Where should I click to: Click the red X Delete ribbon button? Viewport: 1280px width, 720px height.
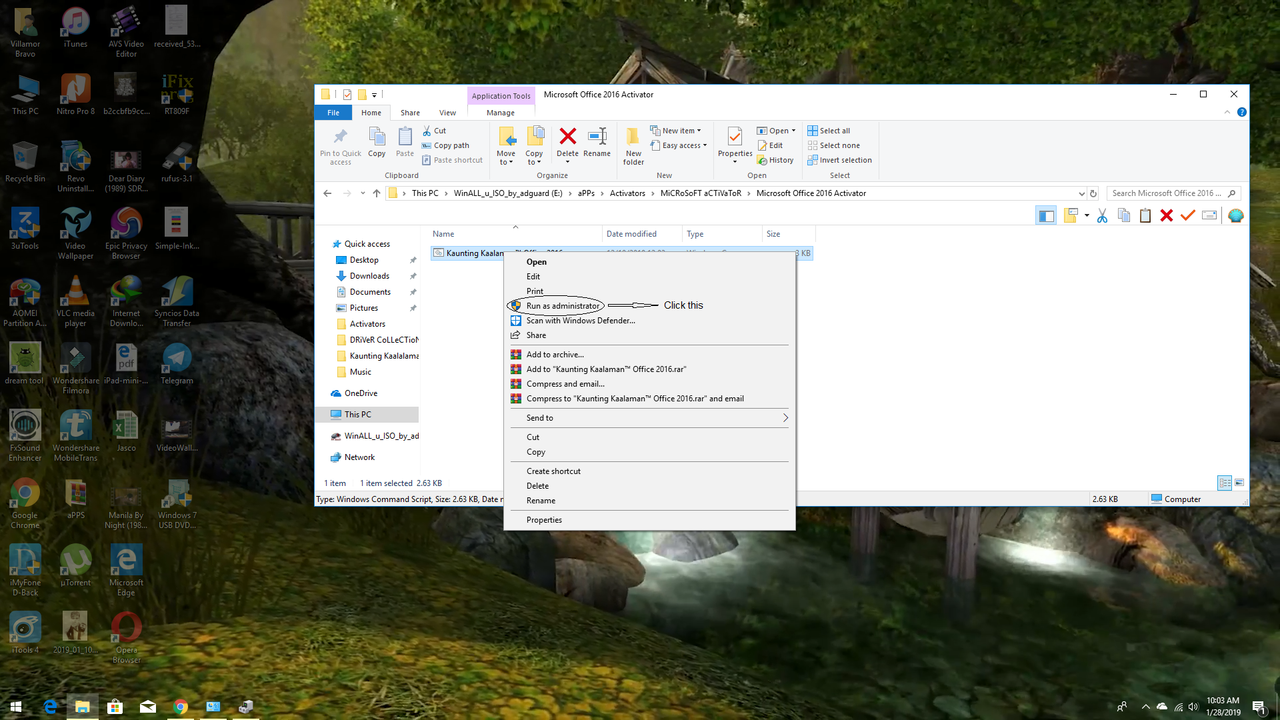click(567, 143)
